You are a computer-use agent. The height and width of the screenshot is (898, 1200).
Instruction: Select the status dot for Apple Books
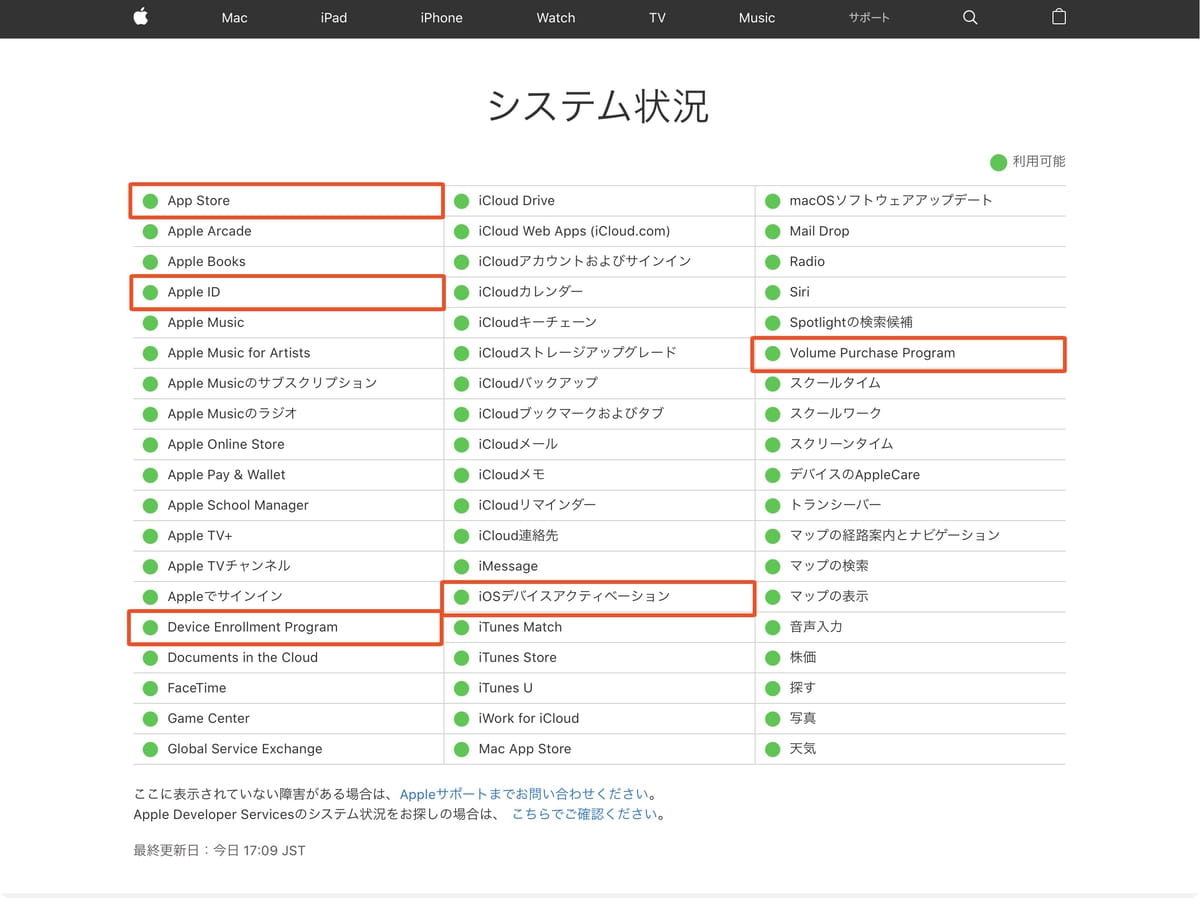pos(150,262)
